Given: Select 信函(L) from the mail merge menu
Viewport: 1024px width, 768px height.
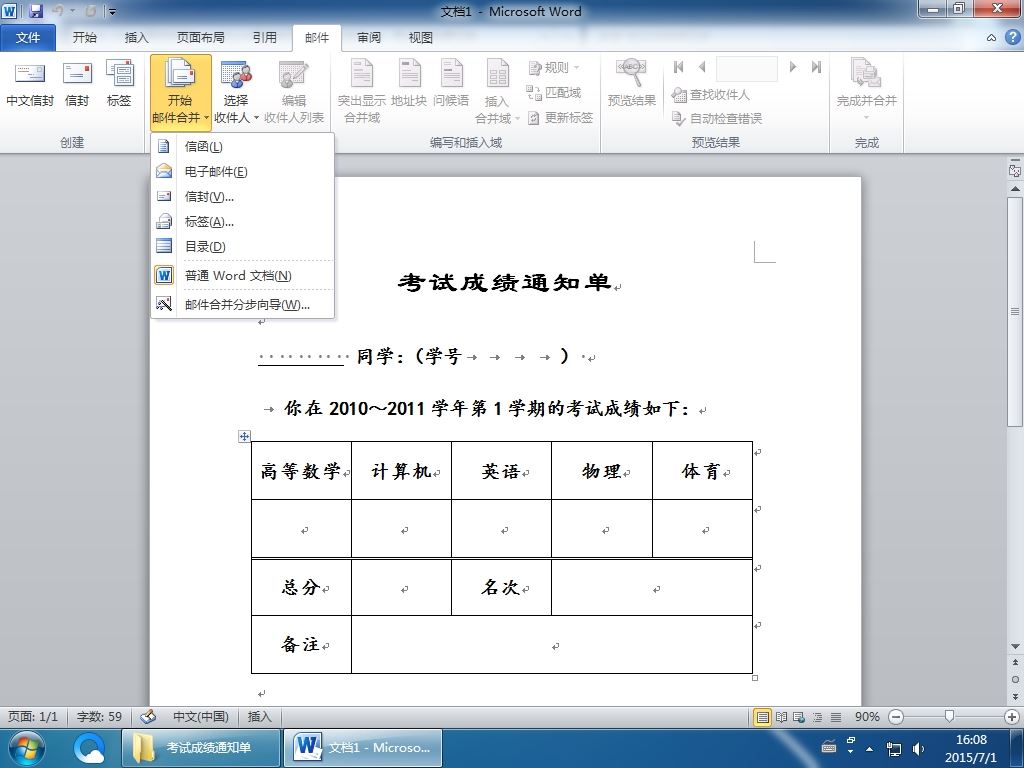Looking at the screenshot, I should click(x=242, y=146).
